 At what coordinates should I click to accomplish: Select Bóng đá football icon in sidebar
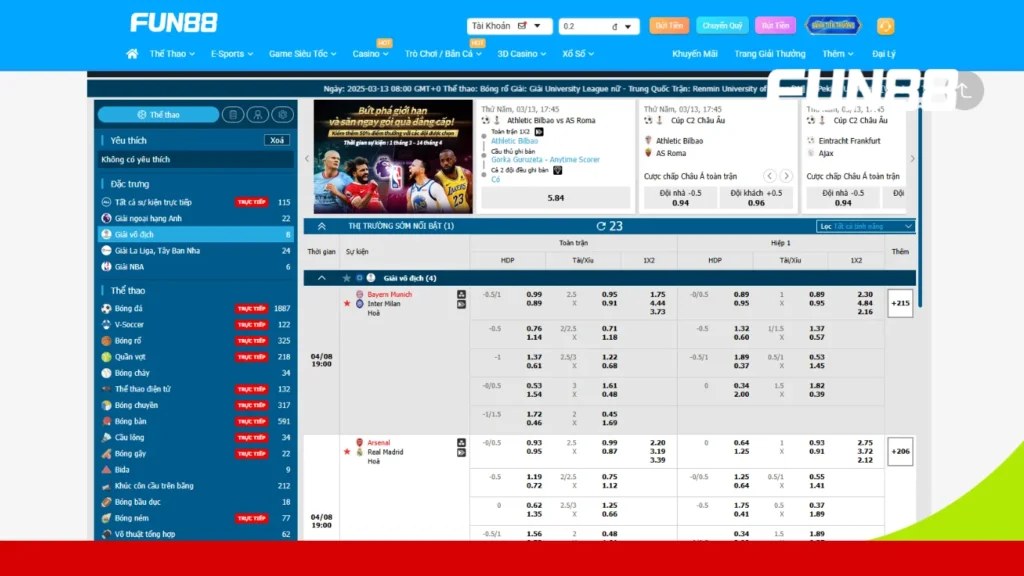pos(106,308)
